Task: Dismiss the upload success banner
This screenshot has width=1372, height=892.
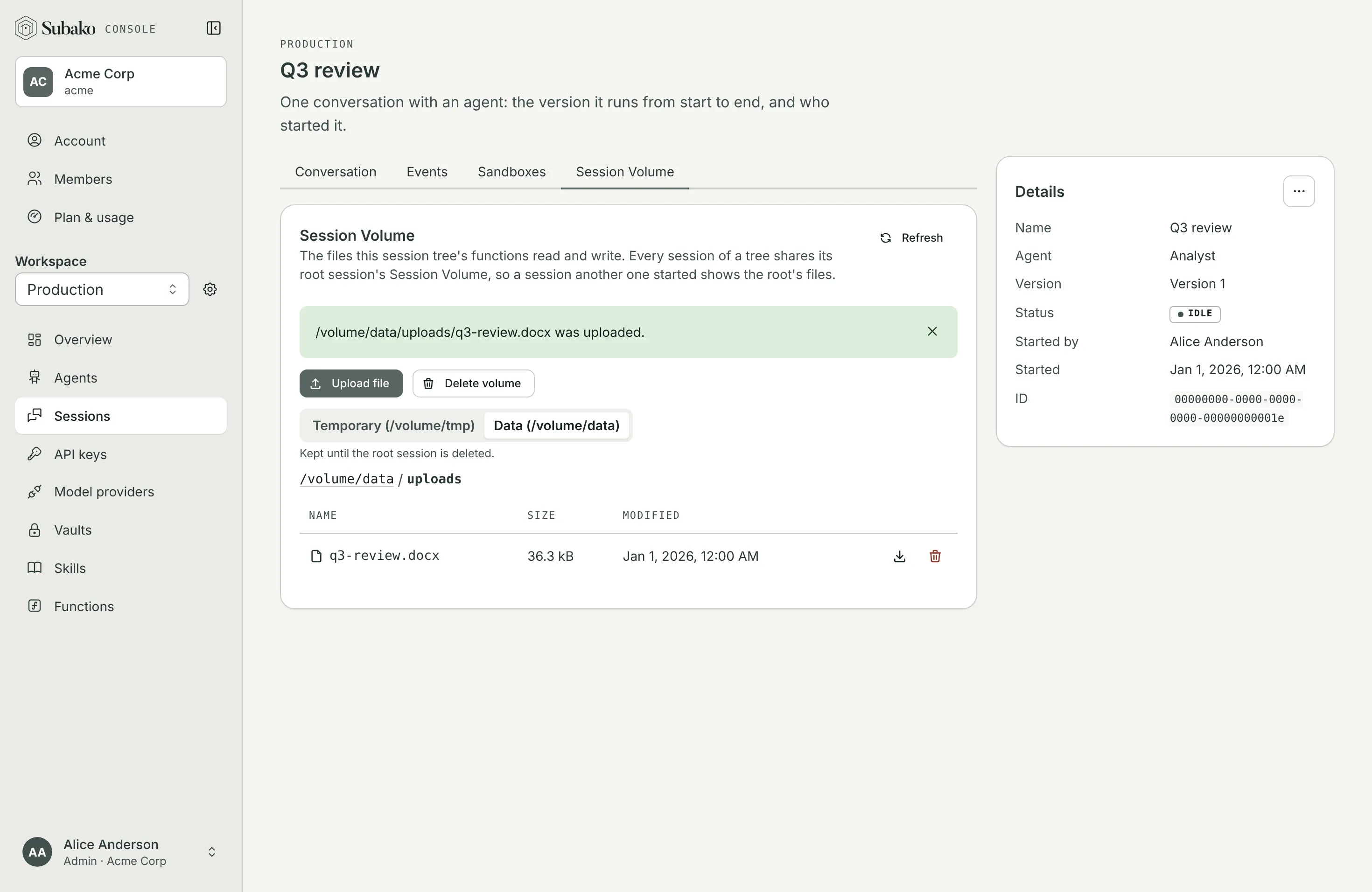Action: click(x=932, y=331)
